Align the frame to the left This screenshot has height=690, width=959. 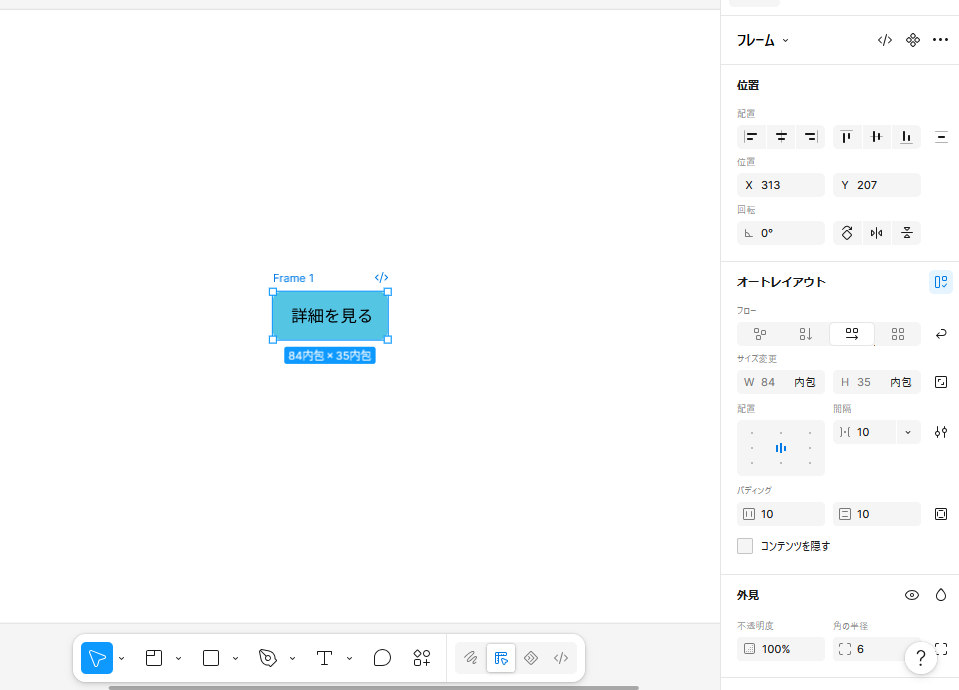(751, 137)
